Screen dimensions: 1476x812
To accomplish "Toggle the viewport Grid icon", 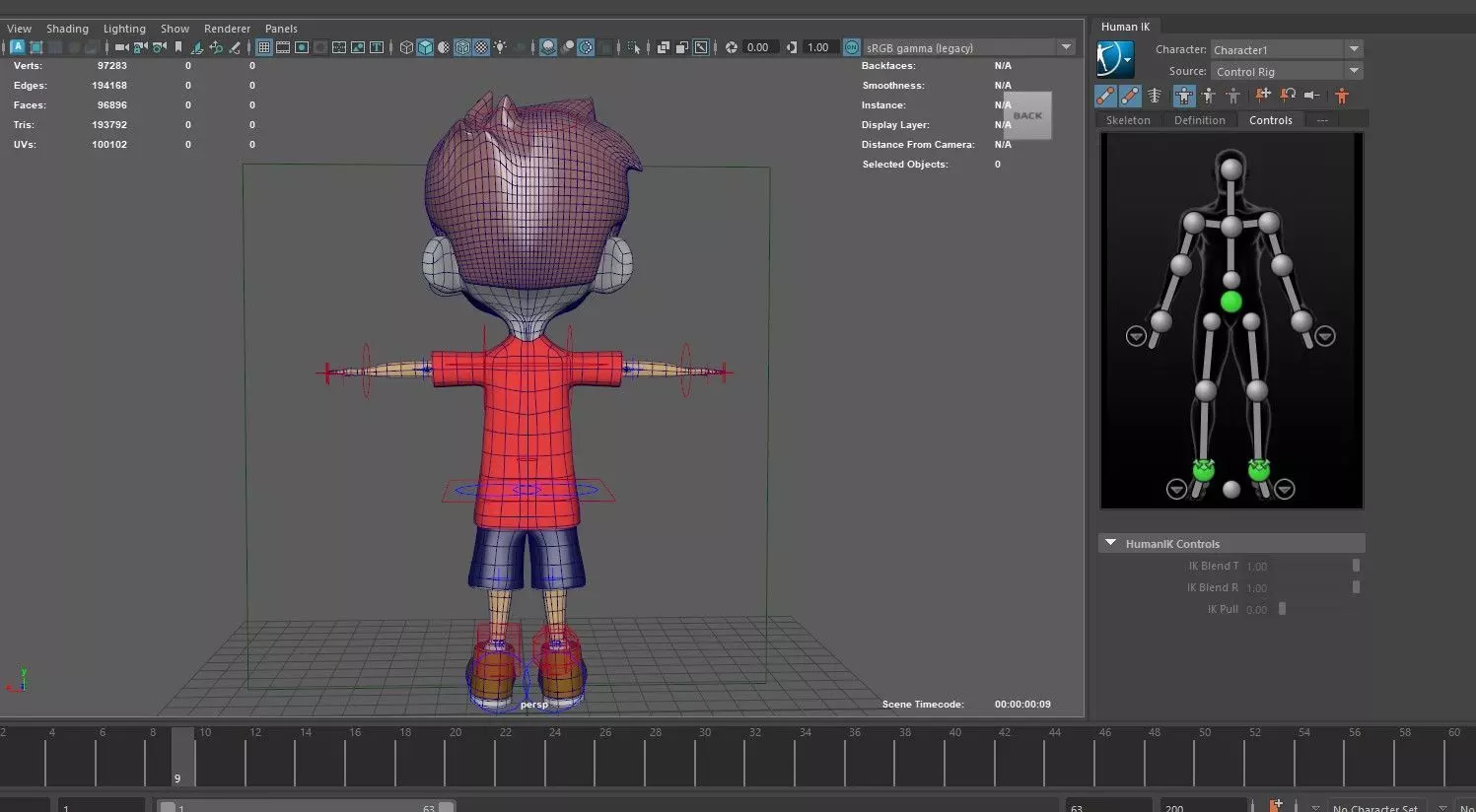I will [x=264, y=47].
